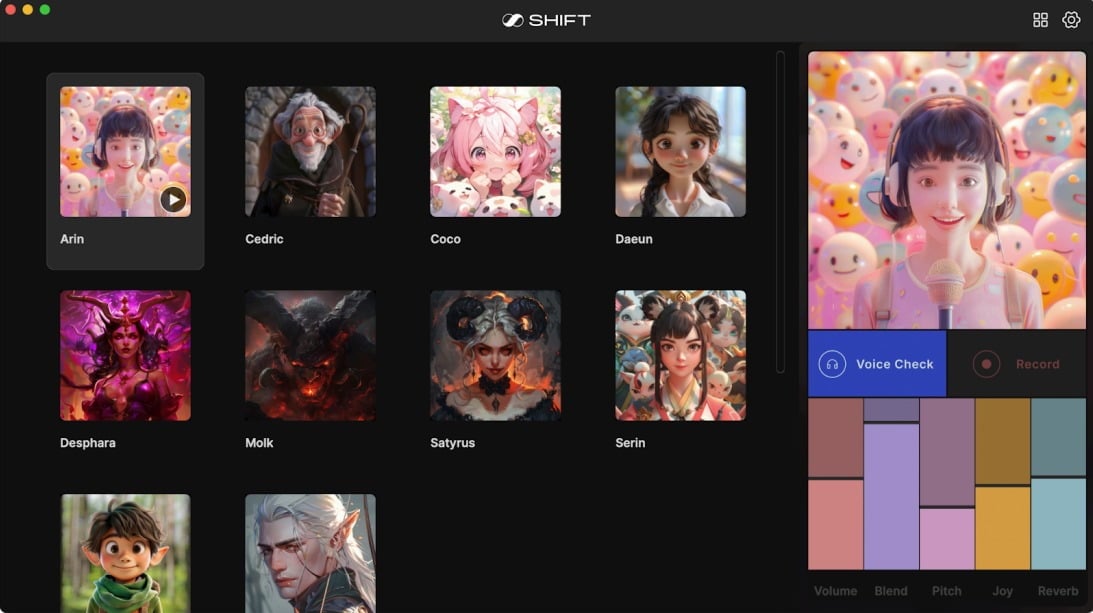The image size is (1093, 613).
Task: Choose the Daeun character portrait
Action: coord(680,151)
